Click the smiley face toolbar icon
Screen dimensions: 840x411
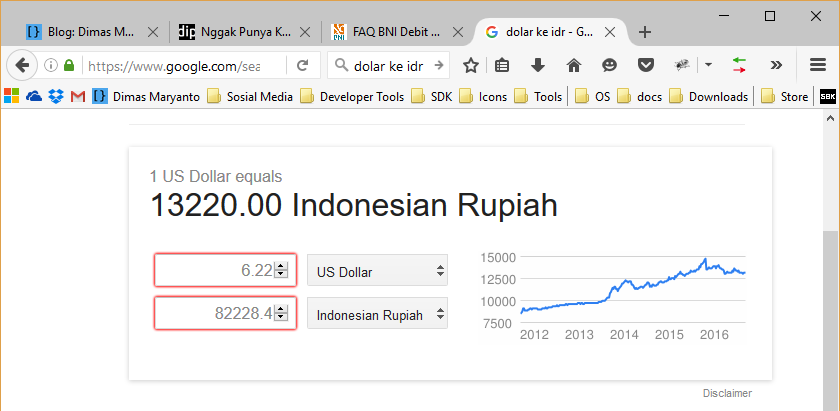click(x=609, y=65)
